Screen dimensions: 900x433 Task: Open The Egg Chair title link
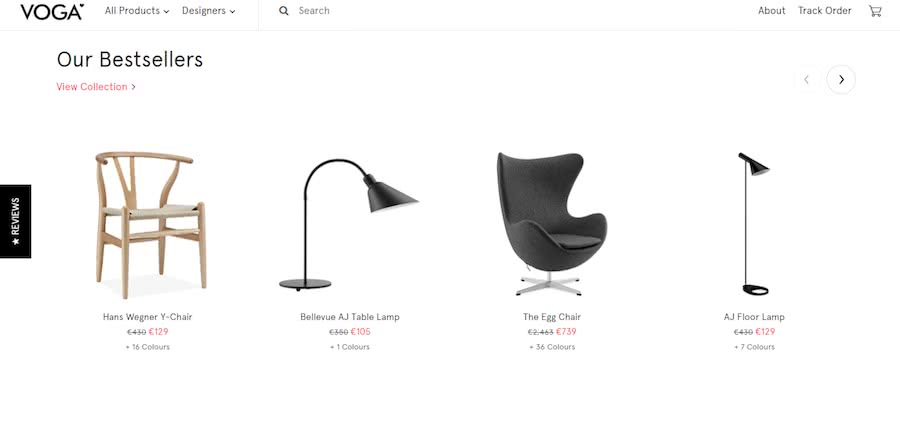tap(552, 317)
